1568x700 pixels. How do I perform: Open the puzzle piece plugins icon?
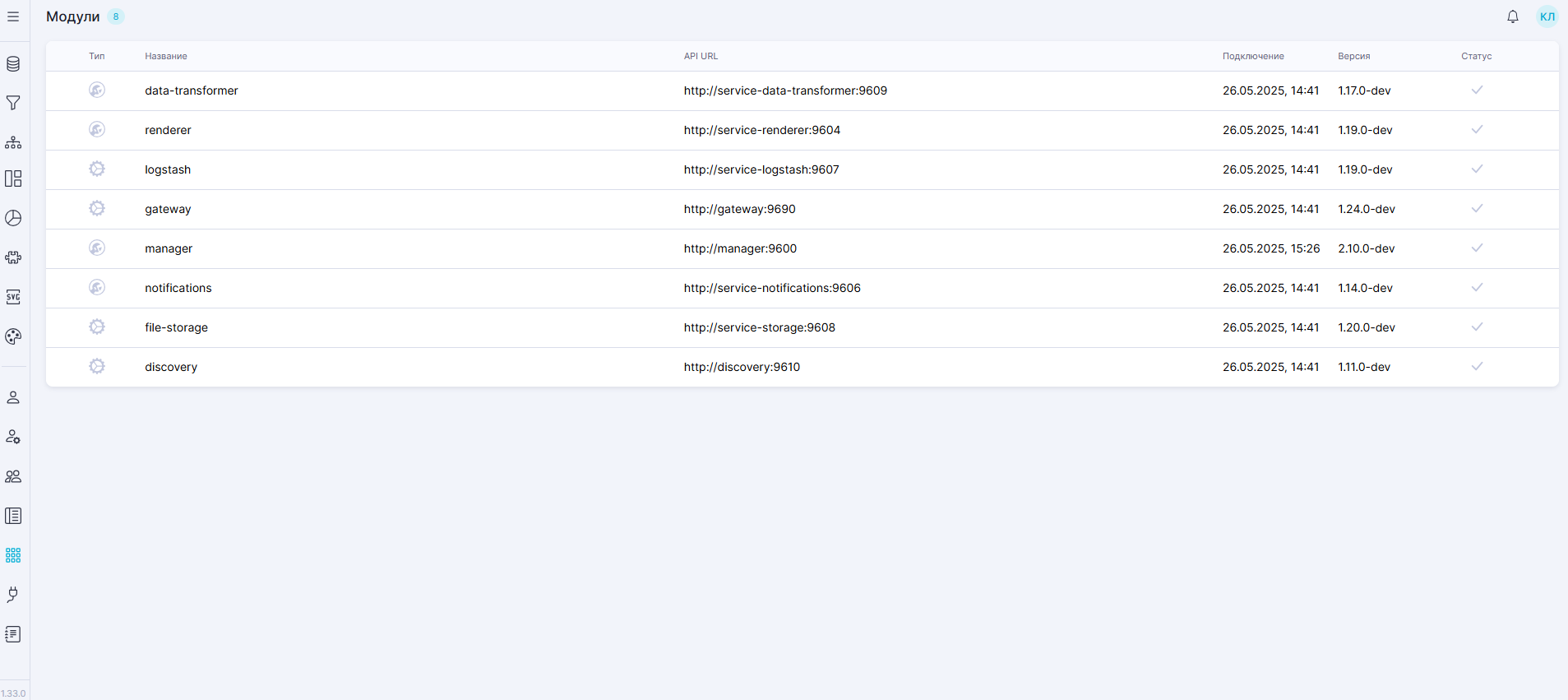[x=13, y=257]
